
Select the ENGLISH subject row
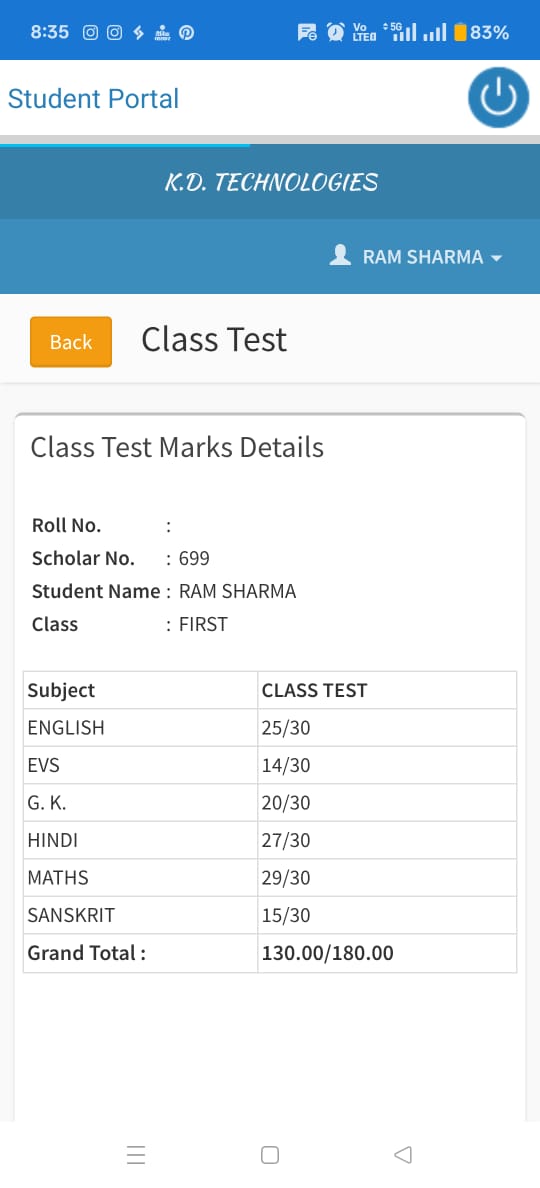(270, 727)
